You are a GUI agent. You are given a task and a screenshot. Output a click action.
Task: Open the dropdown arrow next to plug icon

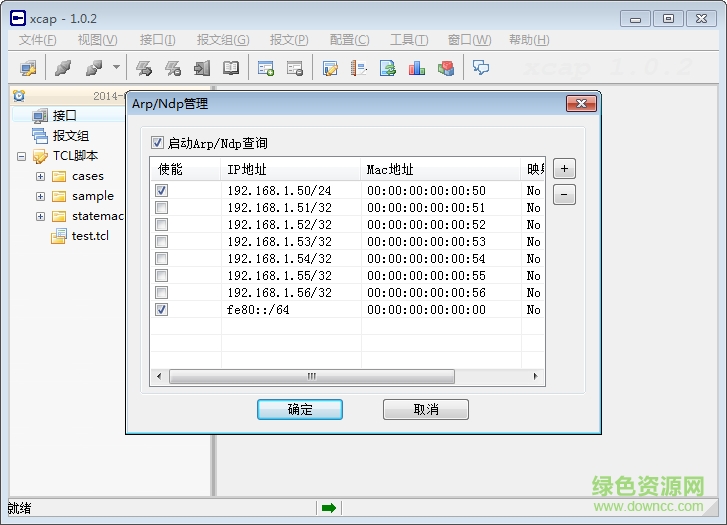coord(116,68)
